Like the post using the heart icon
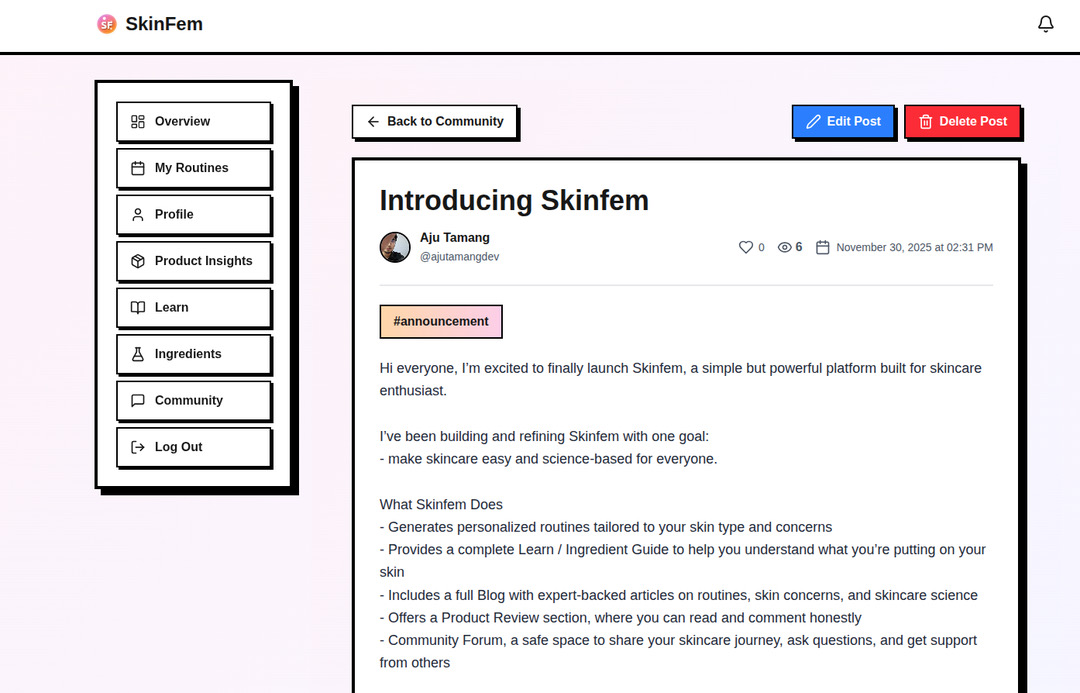Screen dimensions: 1080x693 746,247
